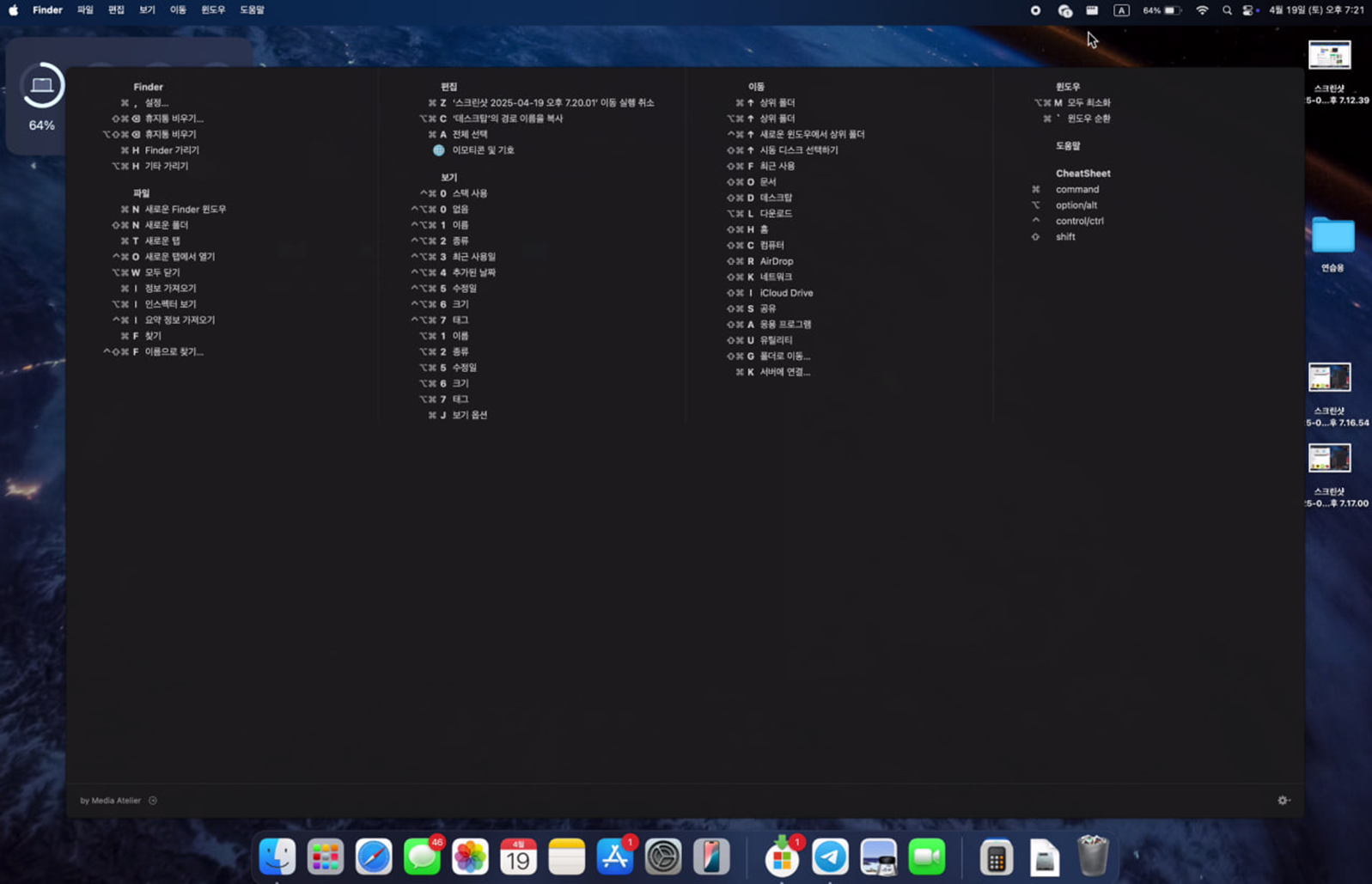
Task: Open Launchpad in the Dock
Action: [326, 857]
